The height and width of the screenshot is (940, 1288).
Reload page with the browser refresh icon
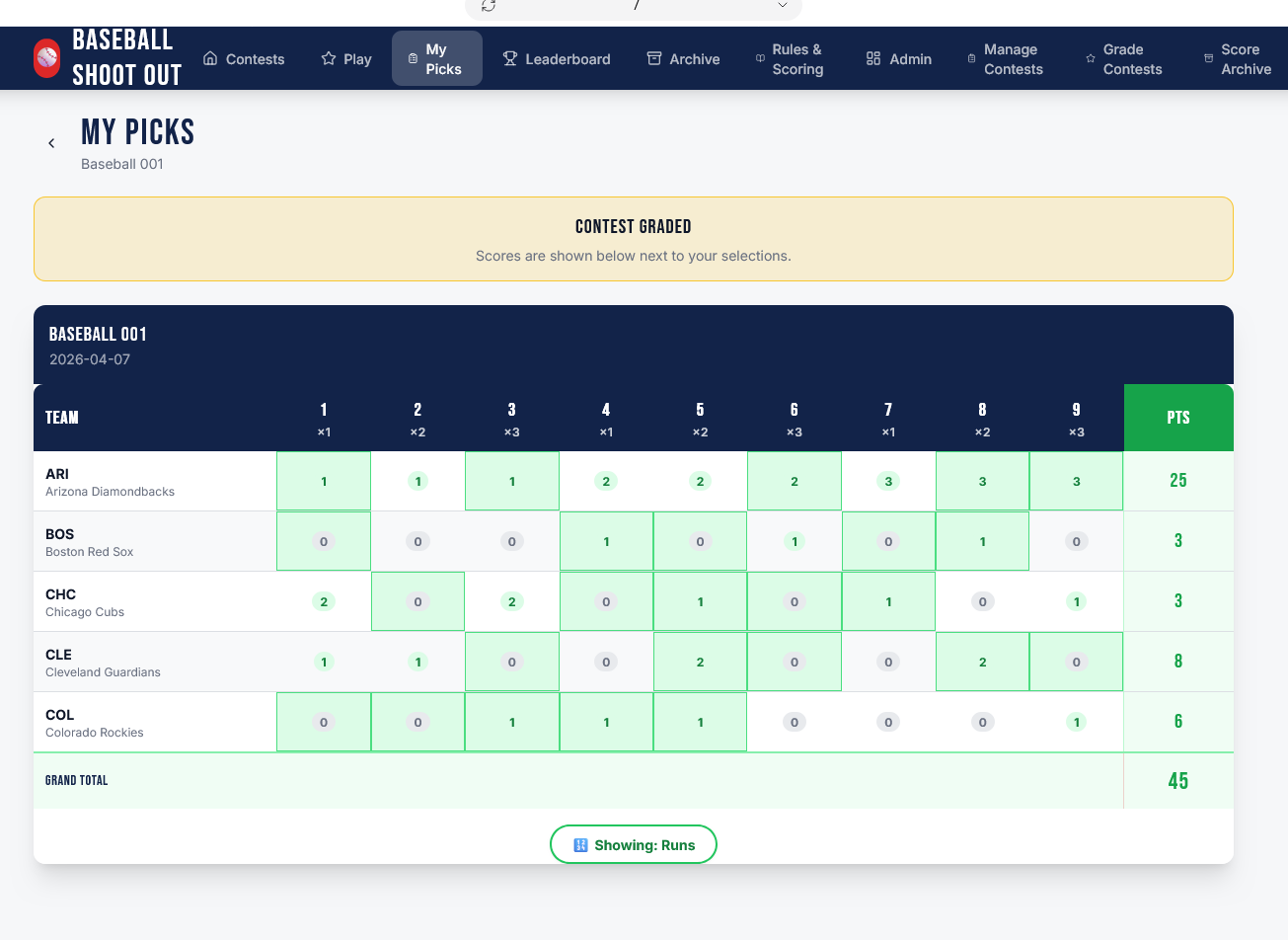click(x=489, y=6)
